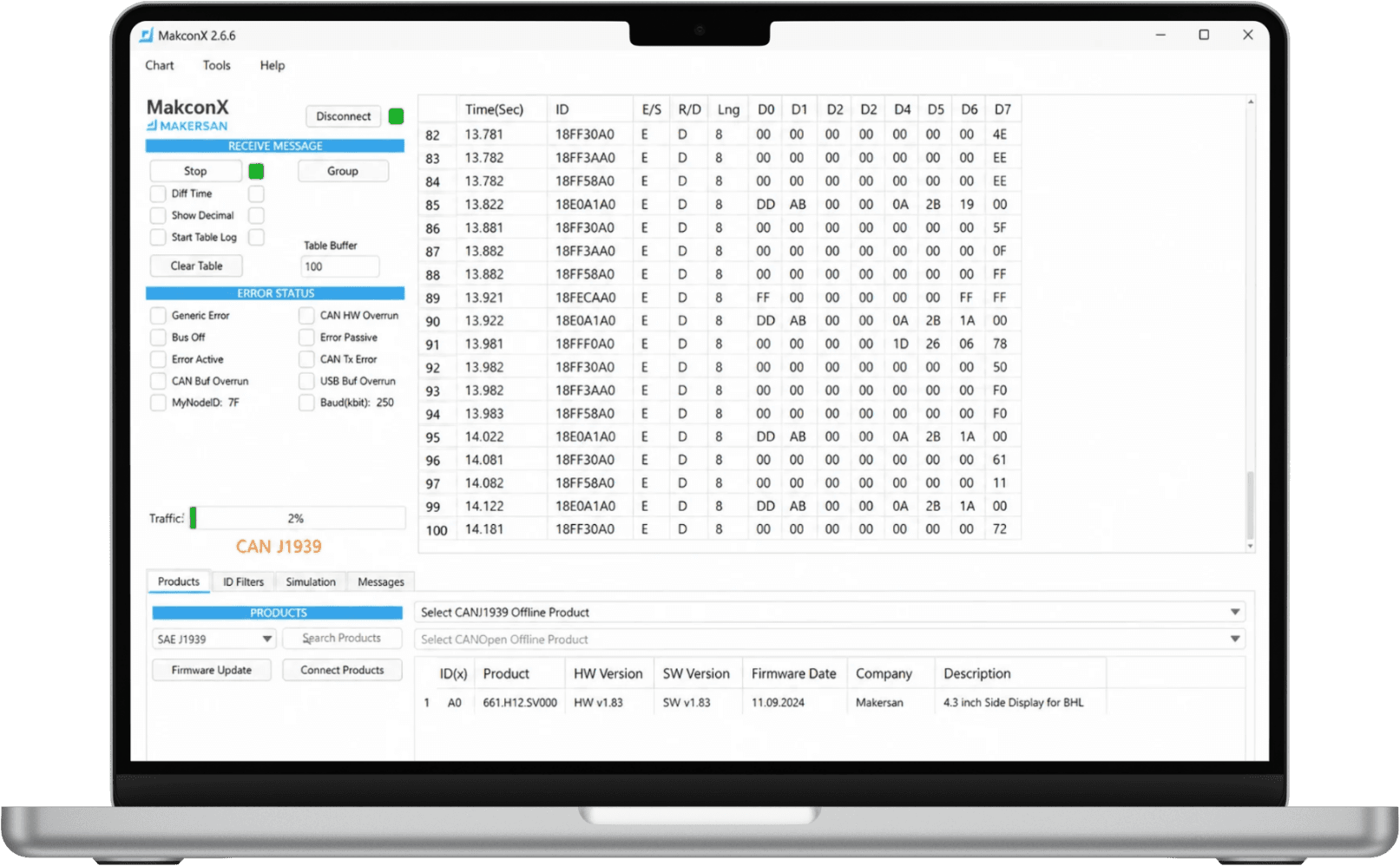Click the Traffic 2% progress bar
Viewport: 1400px width, 866px height.
click(297, 518)
